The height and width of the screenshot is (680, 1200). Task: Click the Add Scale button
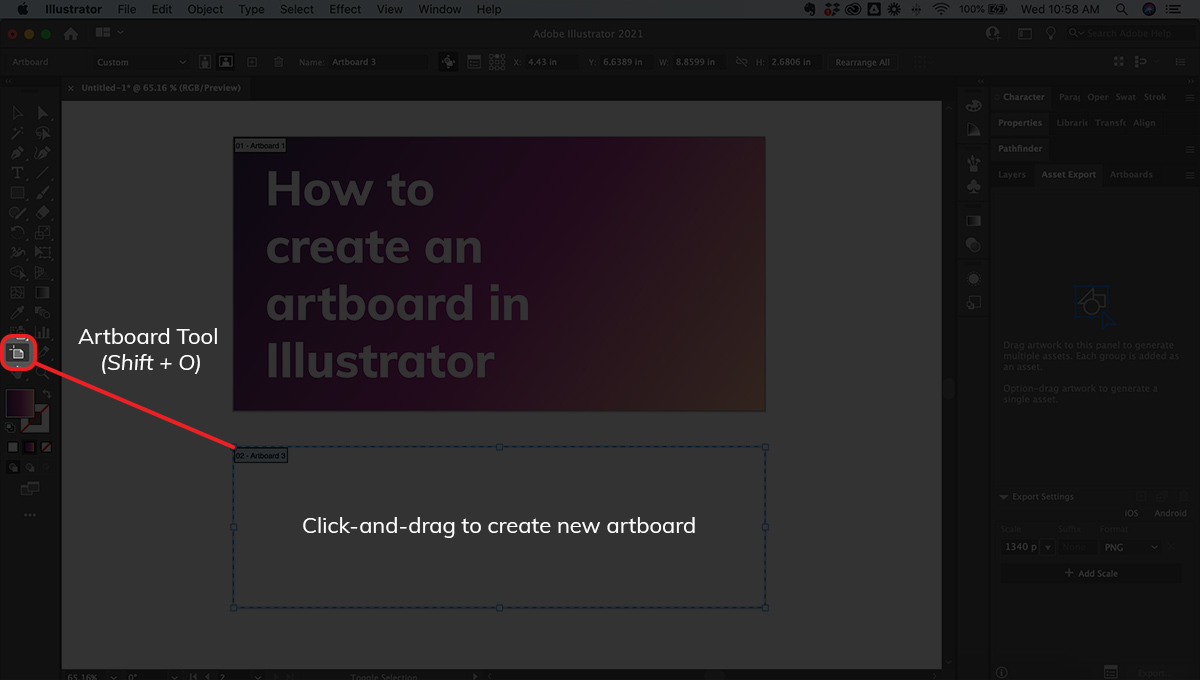1090,573
